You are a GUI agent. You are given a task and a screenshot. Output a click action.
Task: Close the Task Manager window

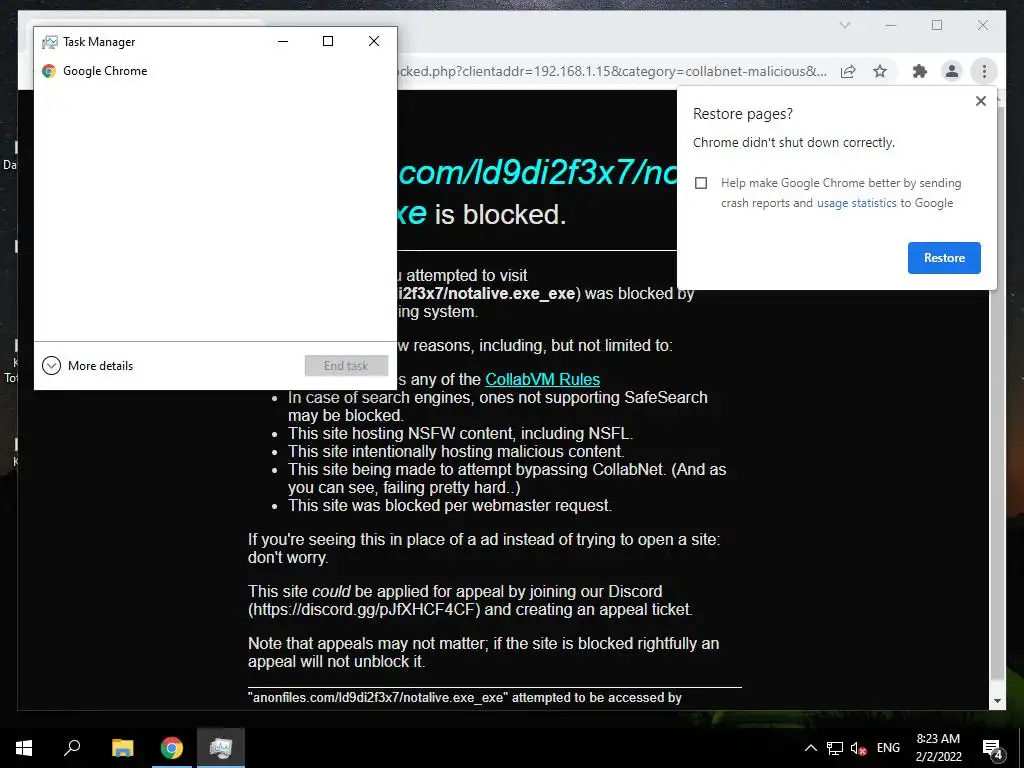(x=374, y=41)
